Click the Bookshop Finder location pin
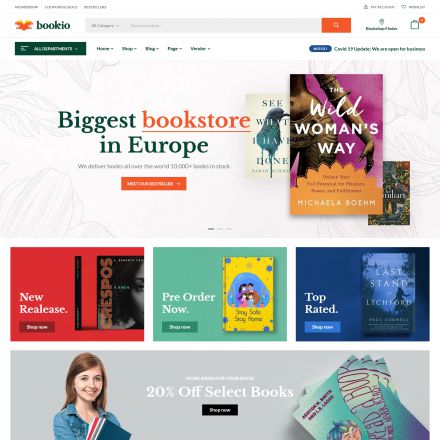 click(382, 22)
